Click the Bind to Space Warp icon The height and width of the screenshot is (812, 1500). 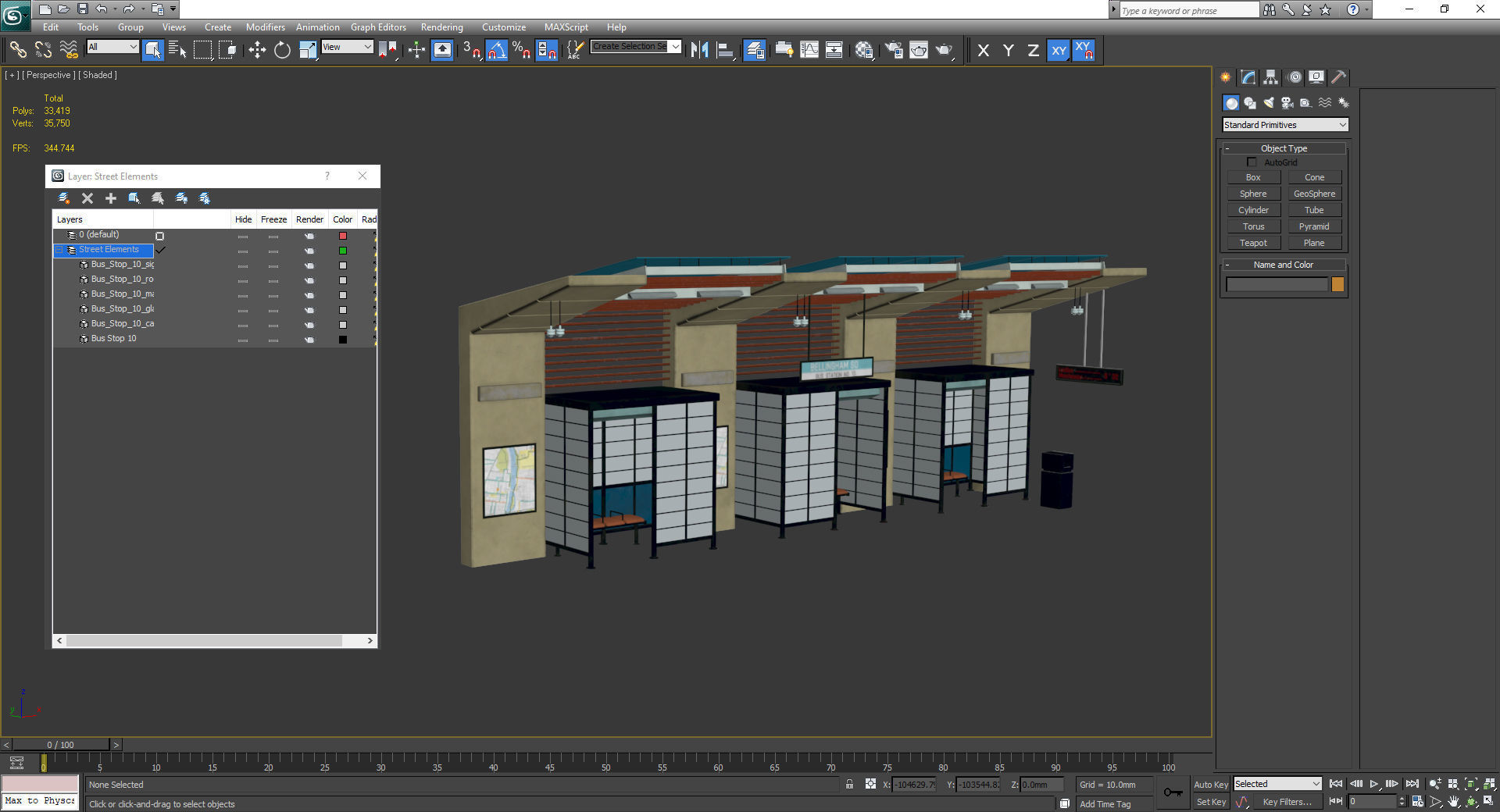pyautogui.click(x=69, y=50)
